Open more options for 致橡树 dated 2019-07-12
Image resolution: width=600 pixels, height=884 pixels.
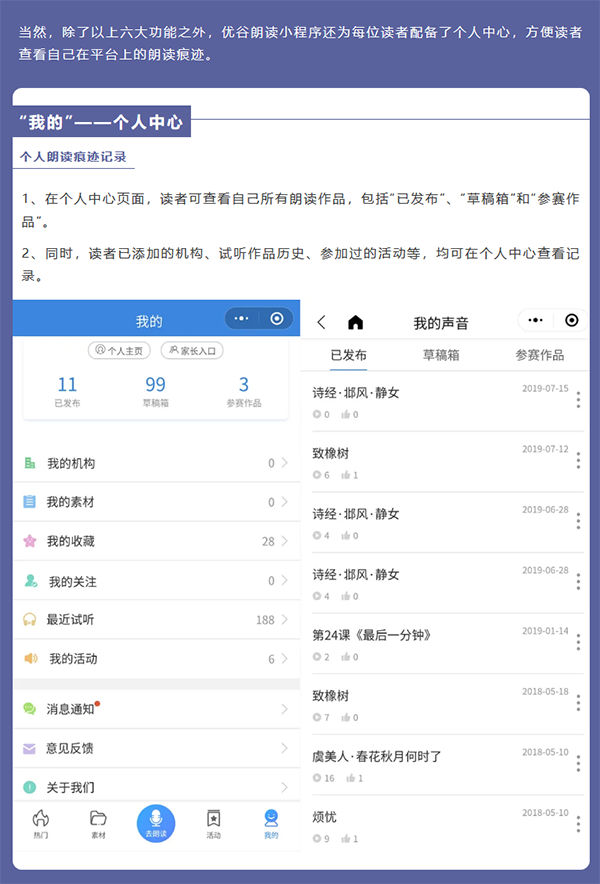tap(578, 461)
